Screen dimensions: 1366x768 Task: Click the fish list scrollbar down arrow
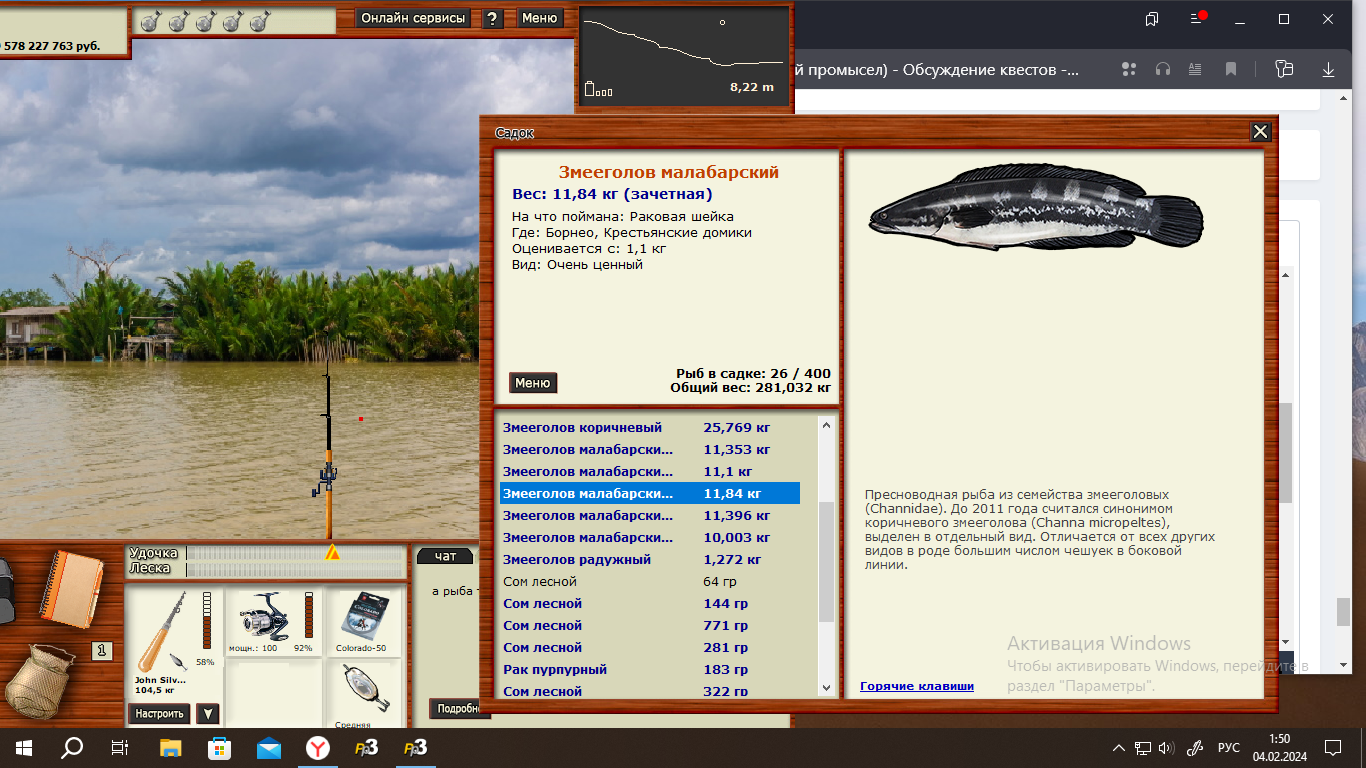click(x=826, y=687)
